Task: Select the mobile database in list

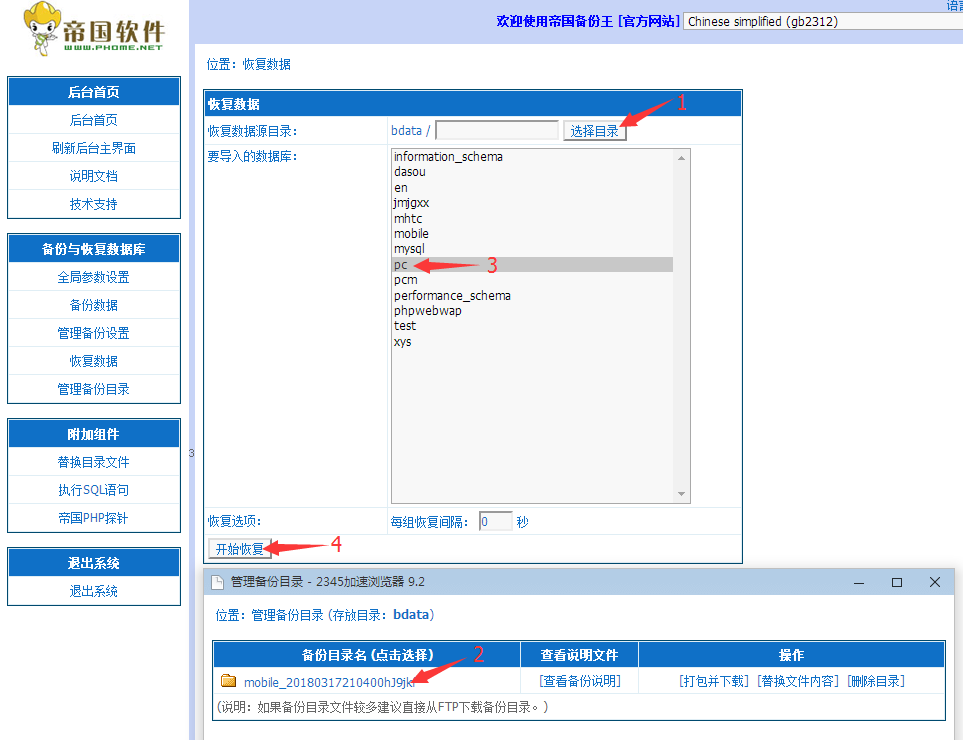Action: pos(410,234)
